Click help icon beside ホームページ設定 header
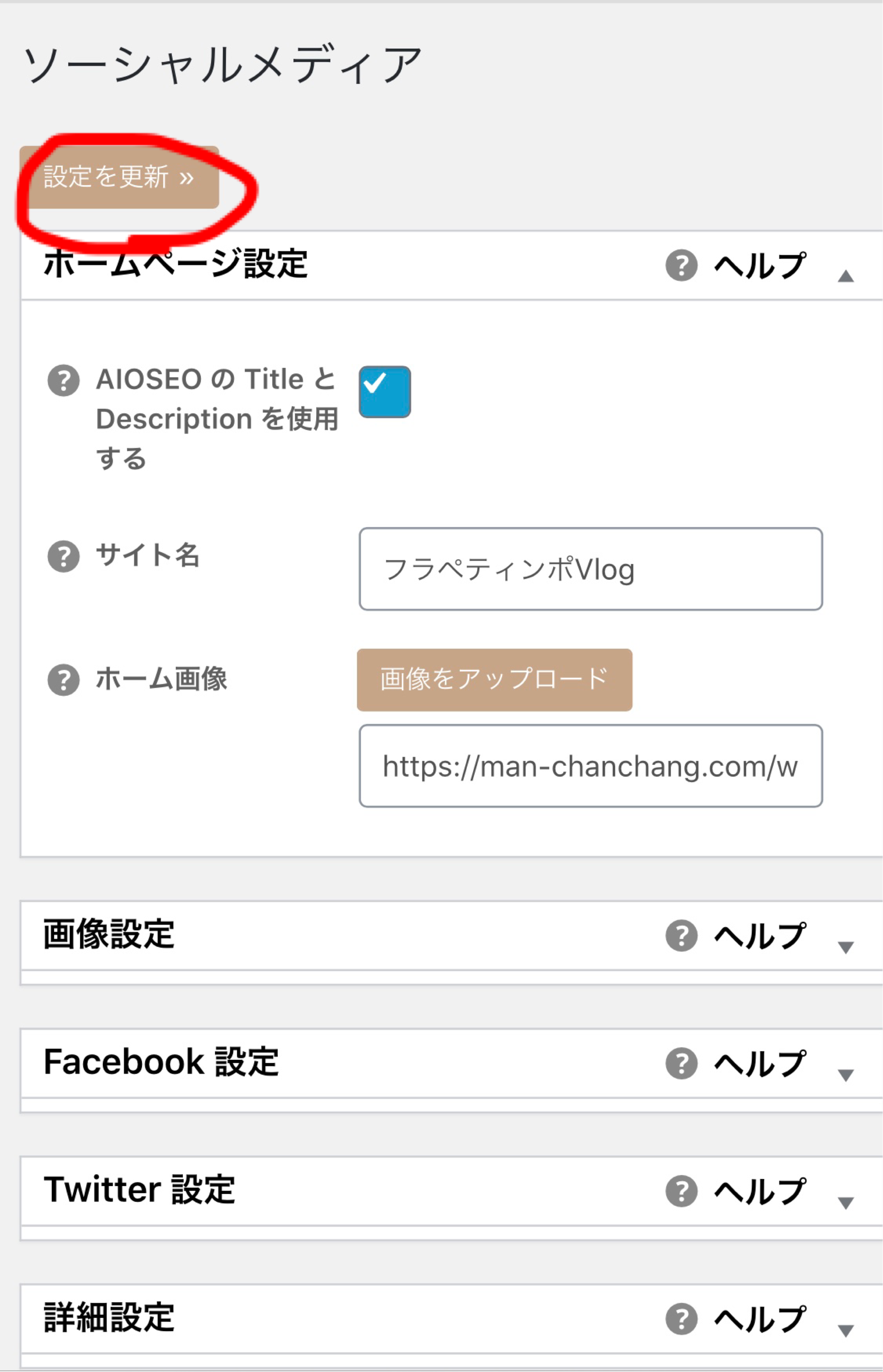This screenshot has height=1372, width=883. (681, 265)
